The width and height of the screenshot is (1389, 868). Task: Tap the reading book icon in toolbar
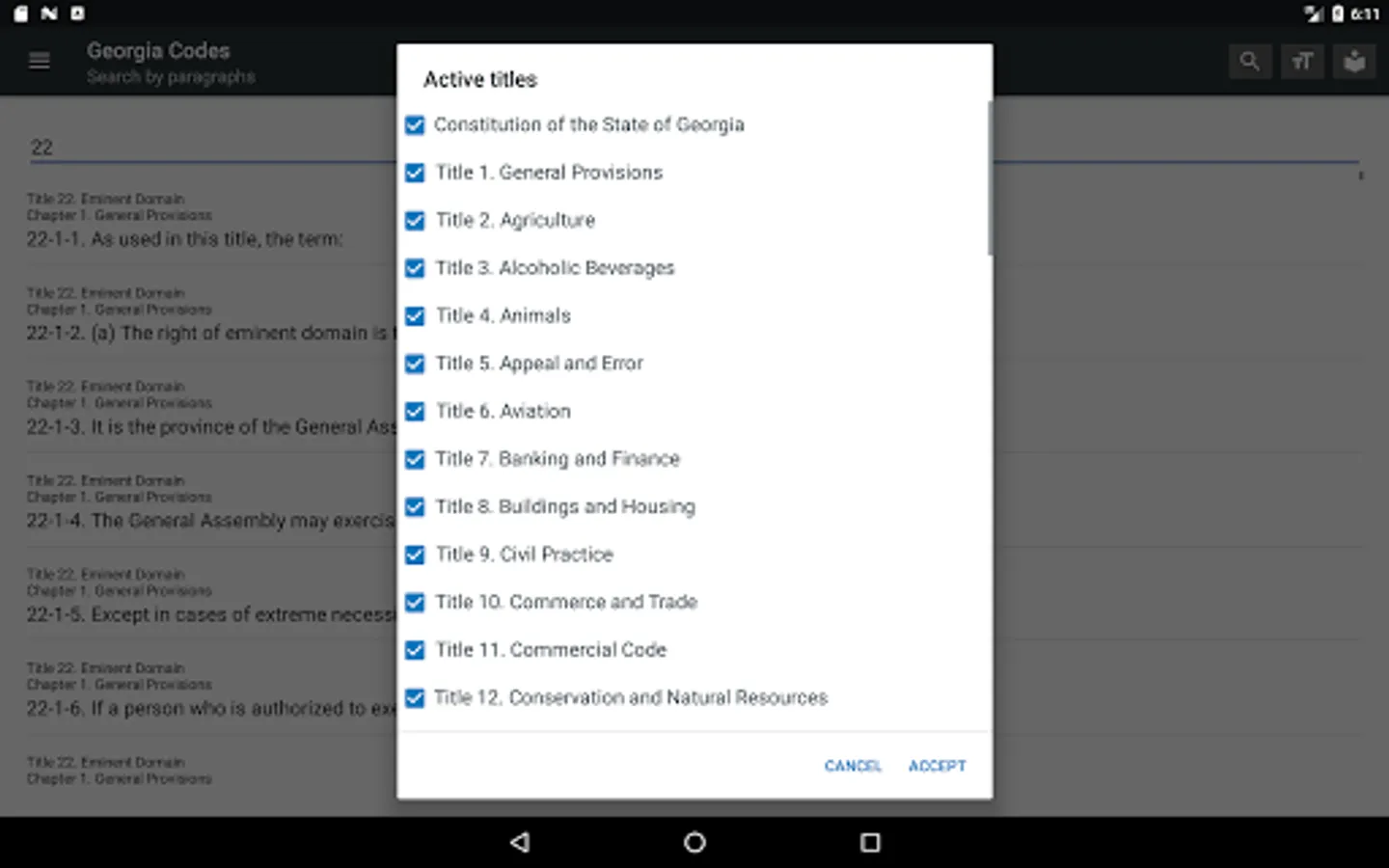1354,62
